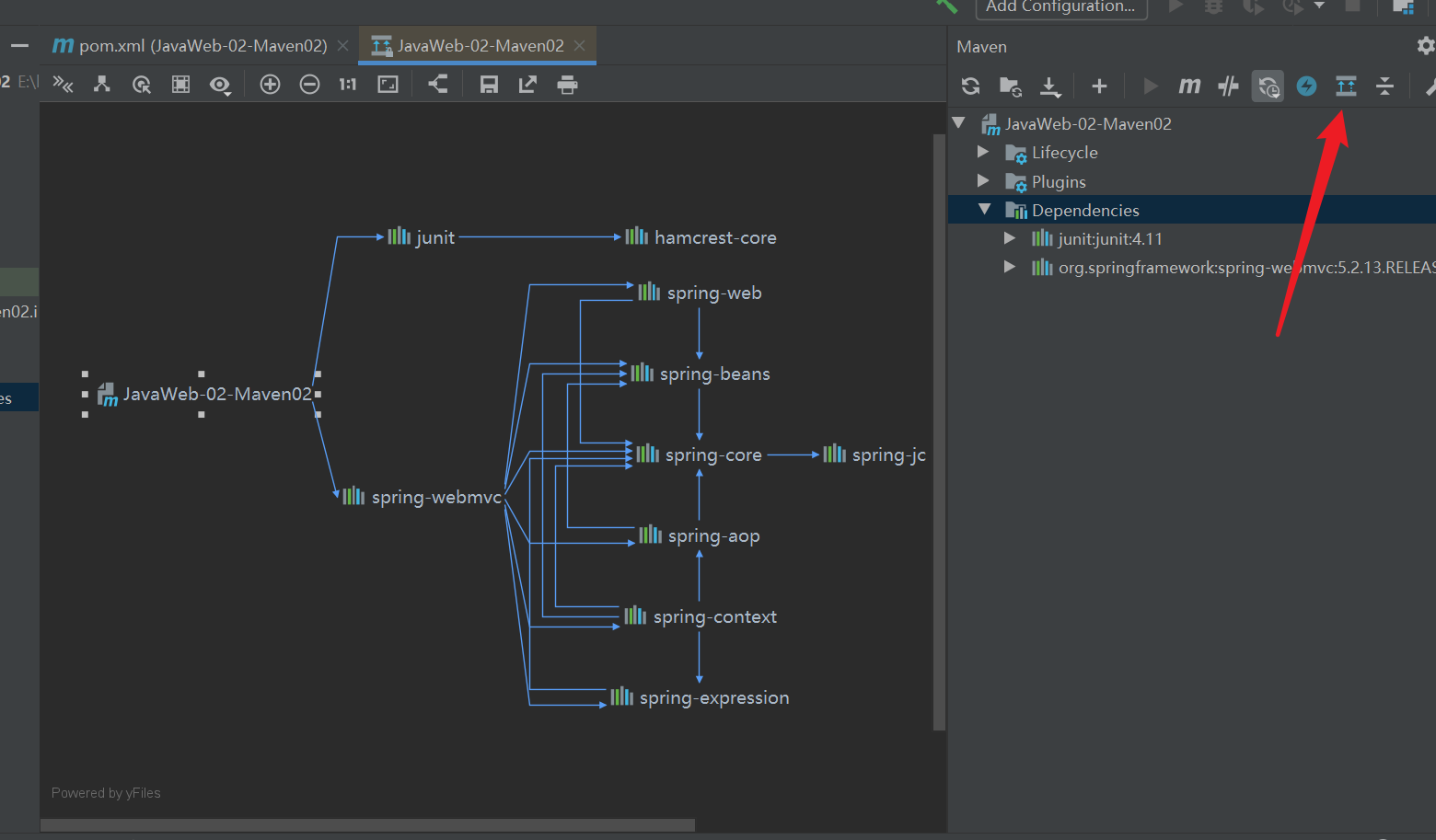
Task: Collapse the Dependencies node
Action: point(984,209)
